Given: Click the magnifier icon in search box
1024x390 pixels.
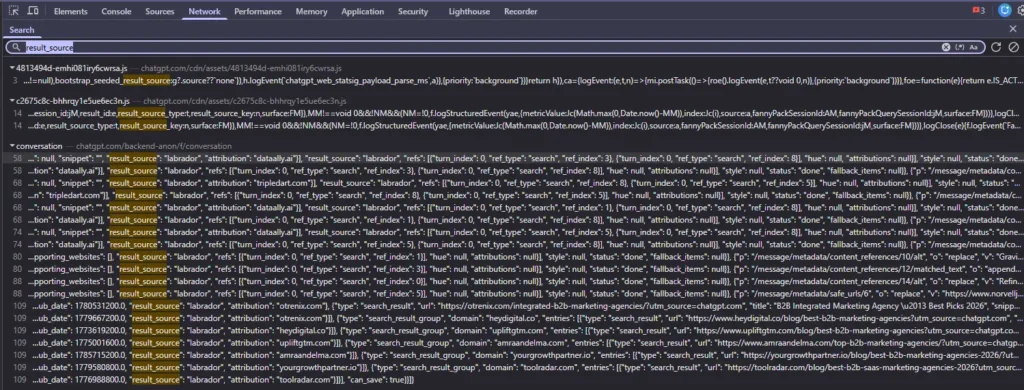Looking at the screenshot, I should 15,48.
